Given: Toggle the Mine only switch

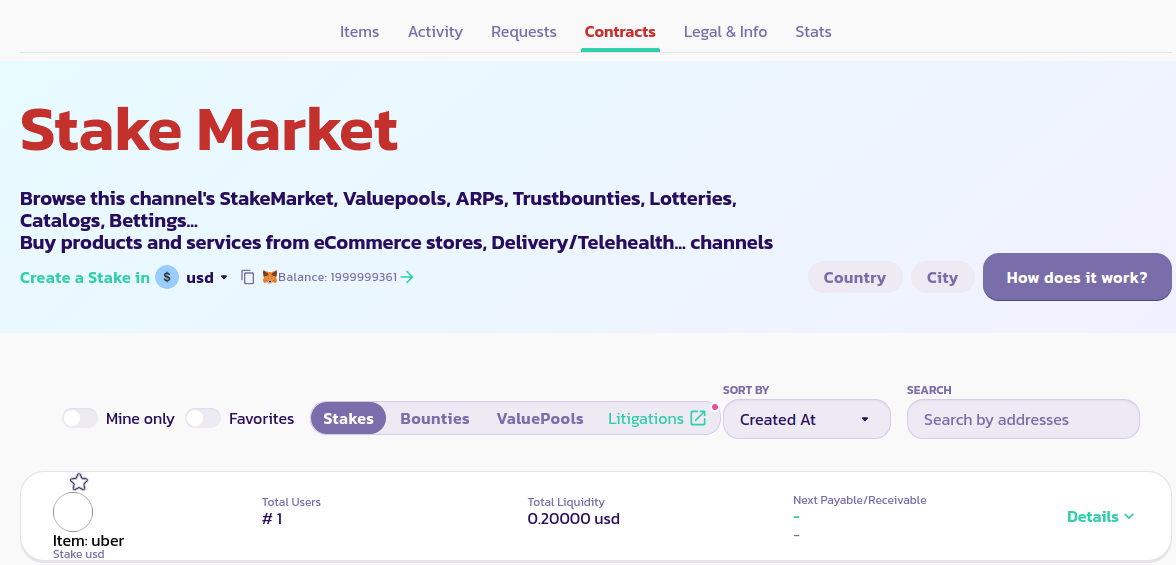Looking at the screenshot, I should [80, 418].
